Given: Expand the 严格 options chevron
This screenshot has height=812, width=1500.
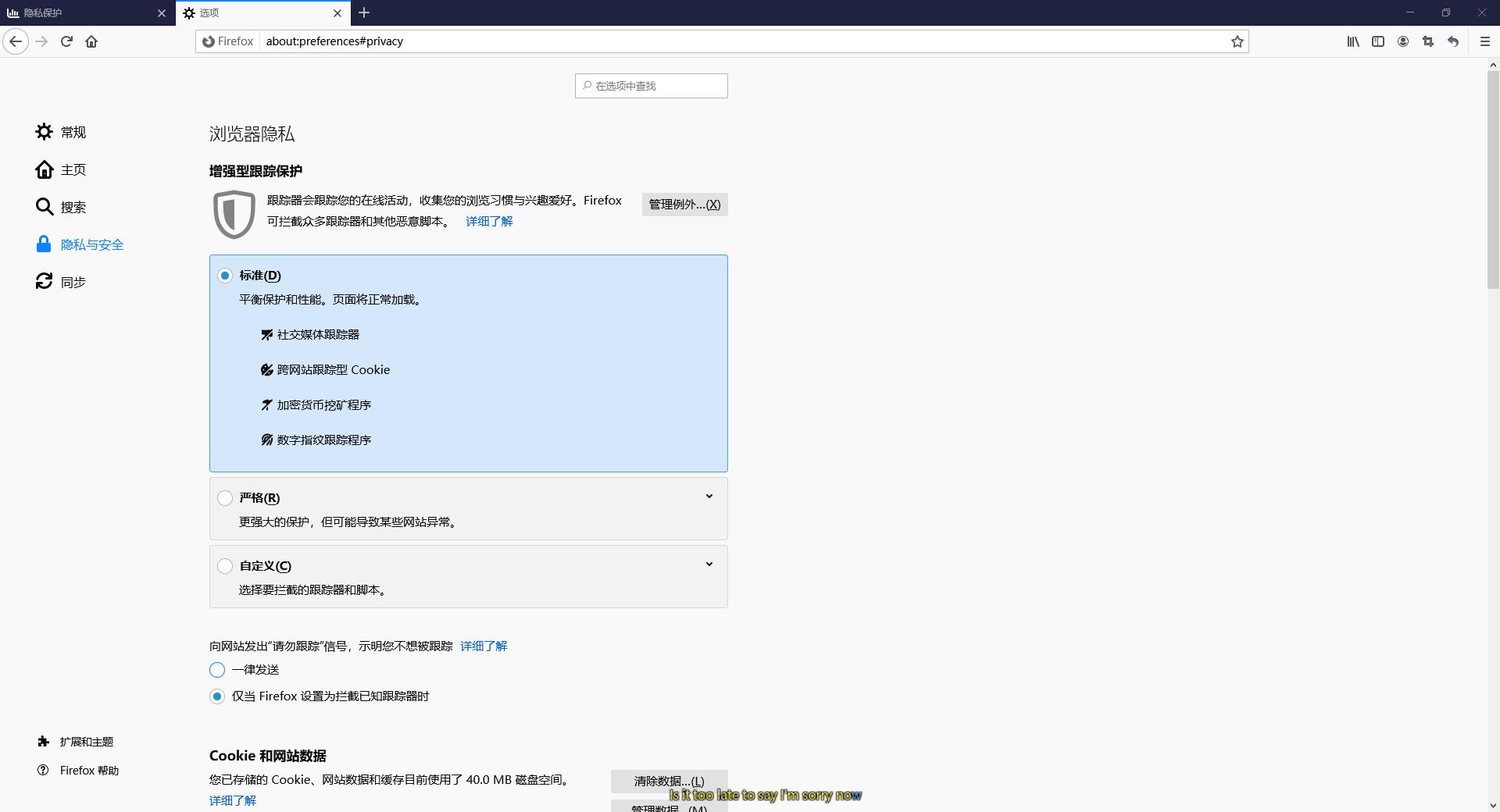Looking at the screenshot, I should [x=709, y=496].
